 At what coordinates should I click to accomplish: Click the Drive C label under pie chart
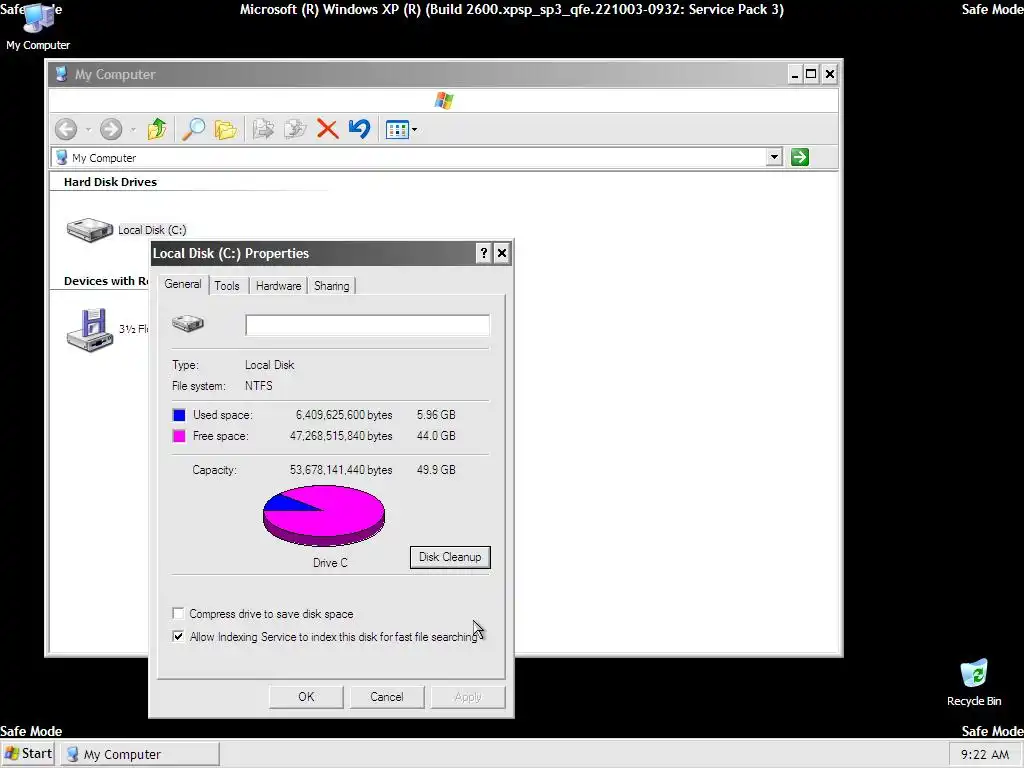click(x=330, y=563)
